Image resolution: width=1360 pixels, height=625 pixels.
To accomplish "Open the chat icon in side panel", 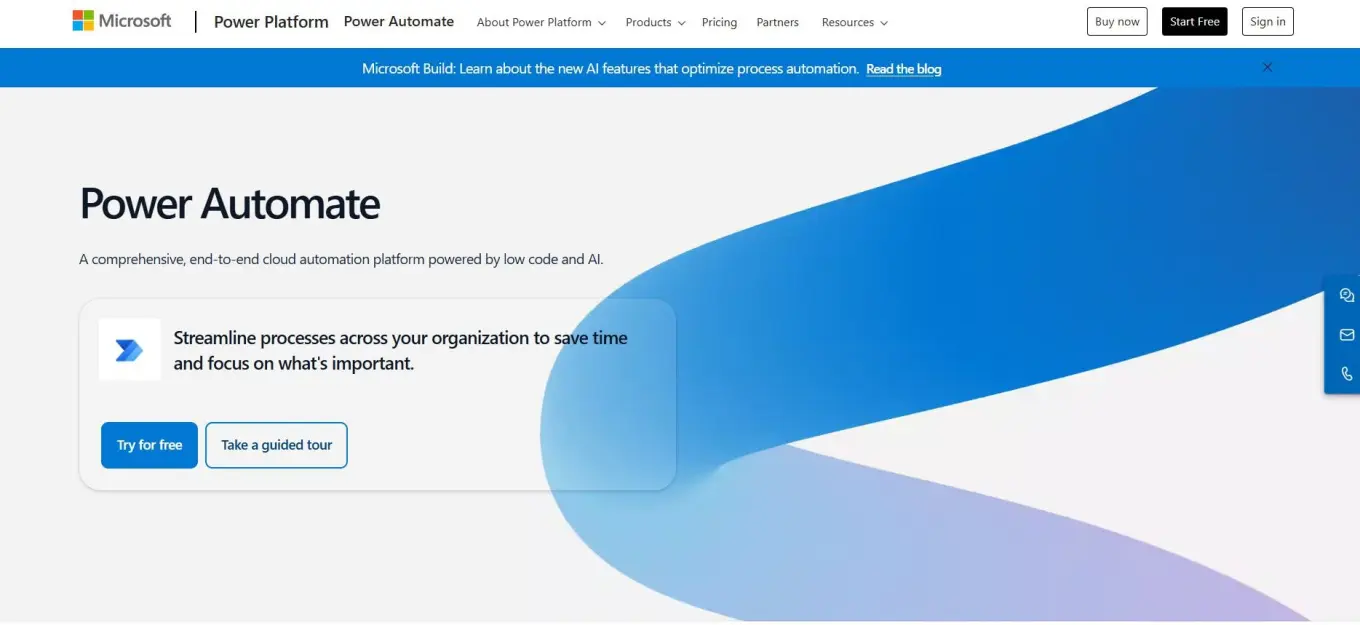I will 1347,295.
